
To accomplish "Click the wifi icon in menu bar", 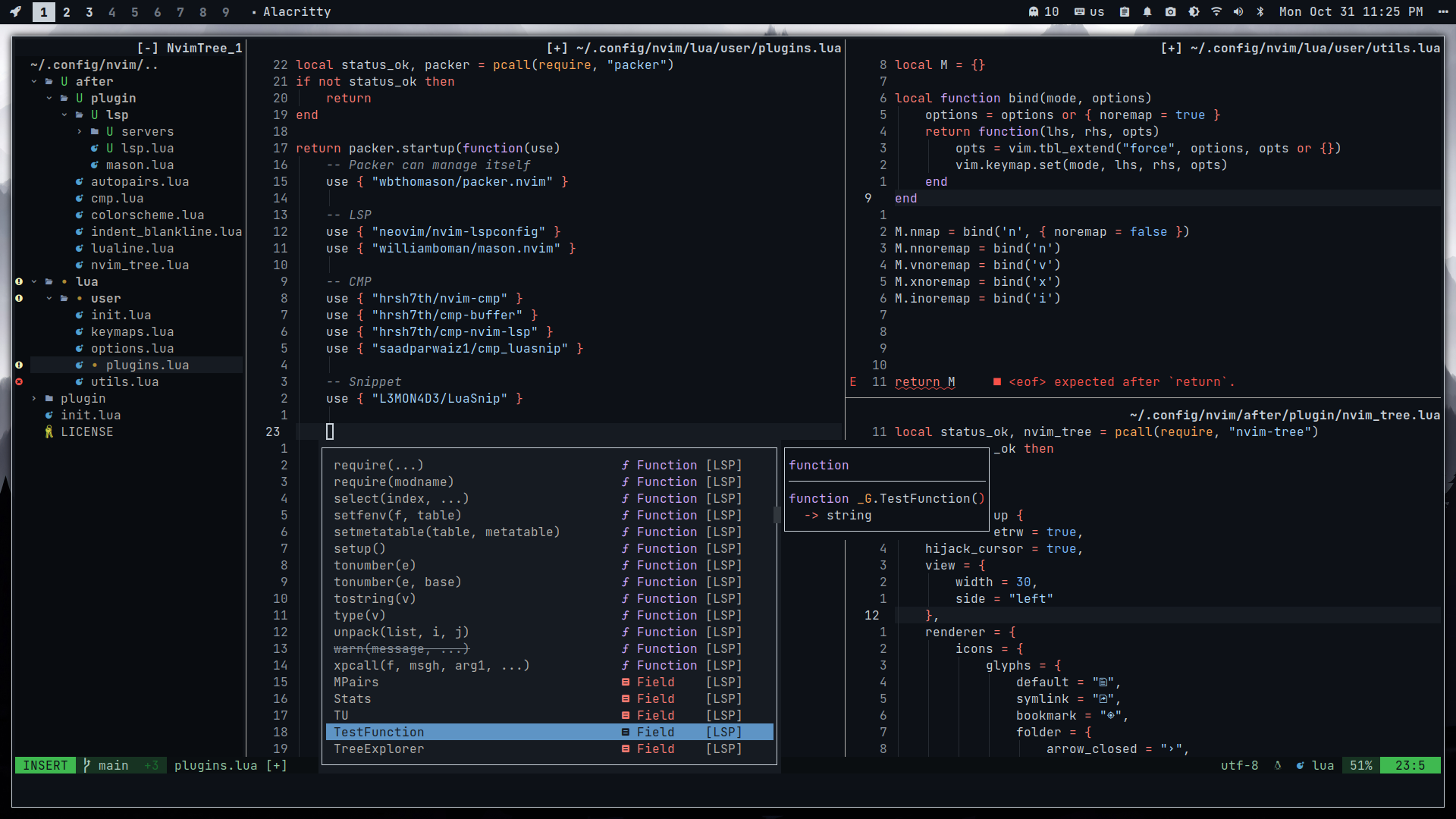I will pos(1218,11).
